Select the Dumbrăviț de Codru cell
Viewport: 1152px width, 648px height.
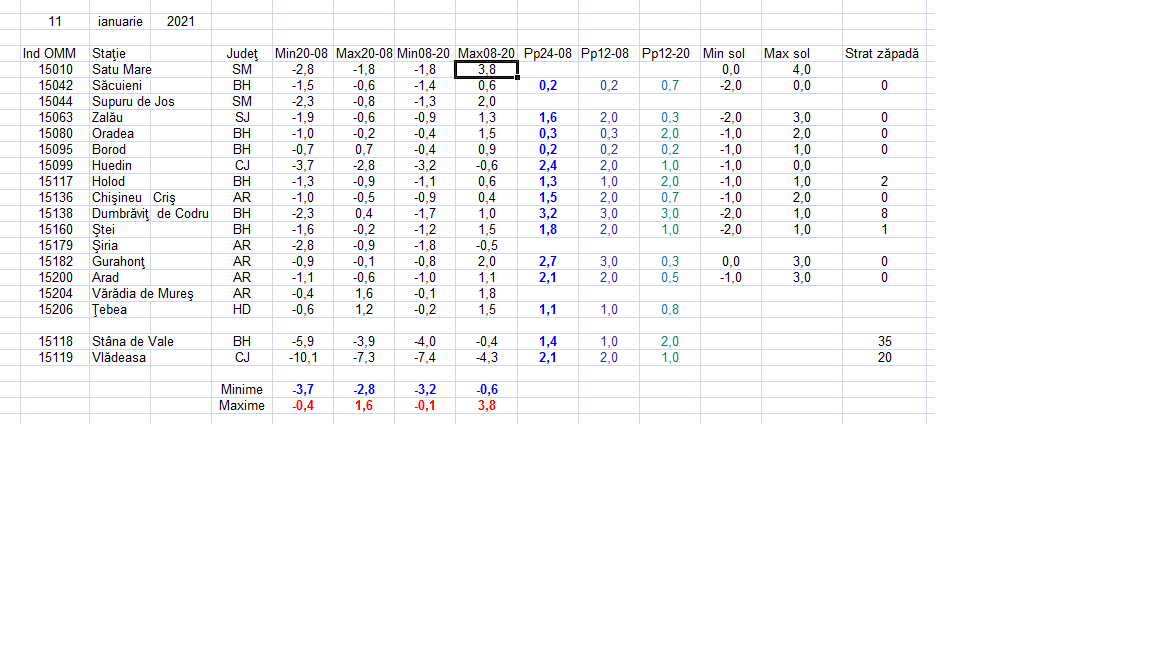click(150, 214)
